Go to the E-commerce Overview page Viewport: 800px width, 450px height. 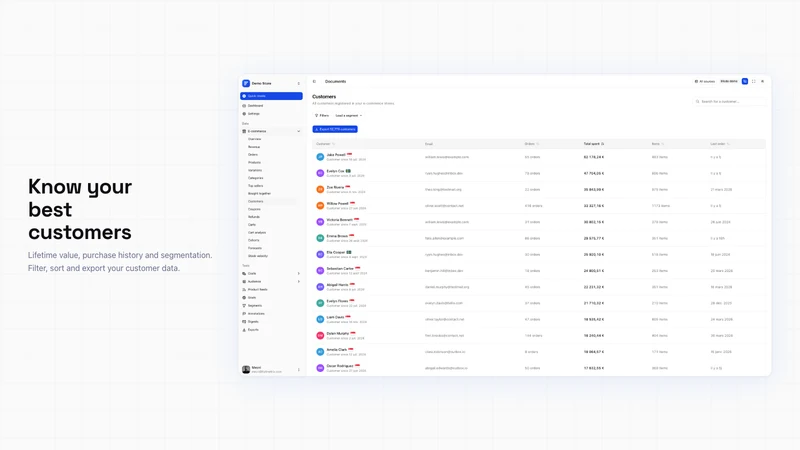(x=255, y=139)
